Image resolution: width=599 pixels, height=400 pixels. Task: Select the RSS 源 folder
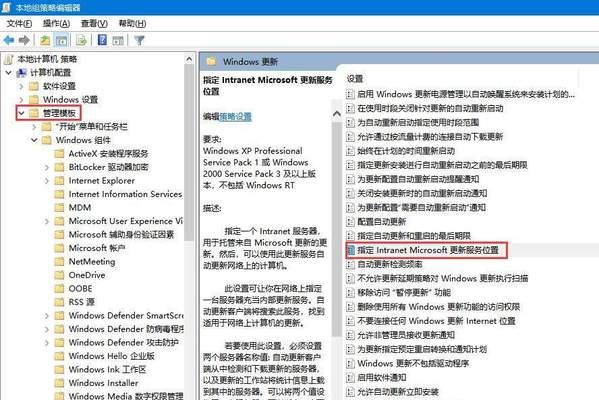(81, 302)
